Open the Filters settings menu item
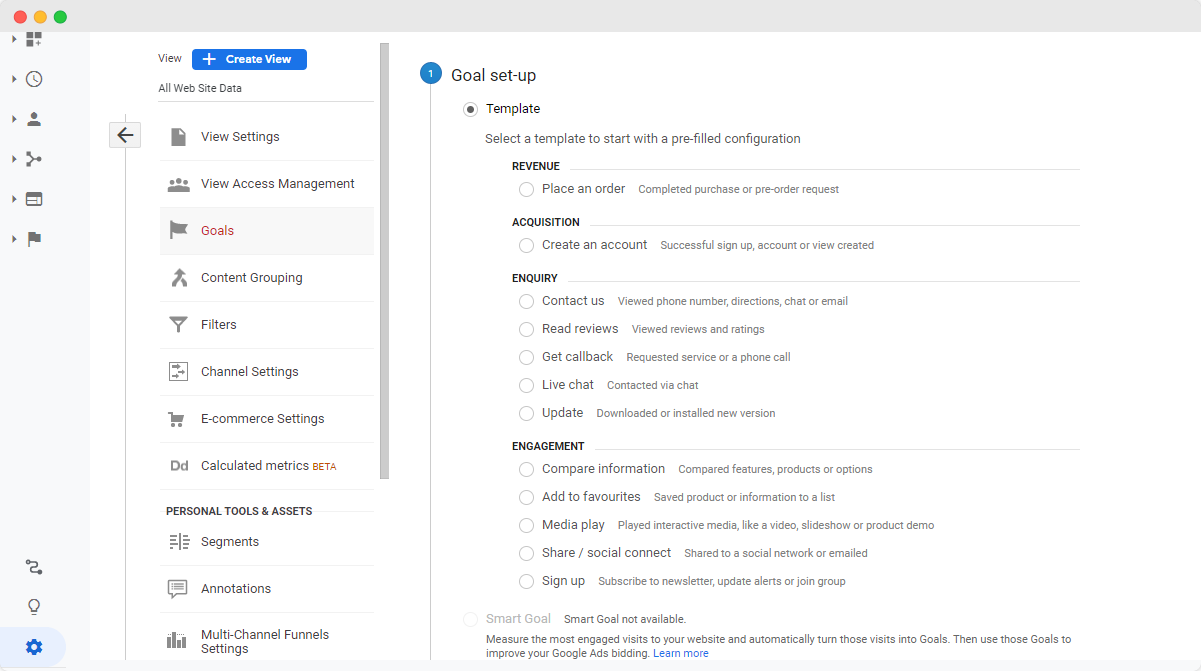1201x671 pixels. (x=221, y=324)
